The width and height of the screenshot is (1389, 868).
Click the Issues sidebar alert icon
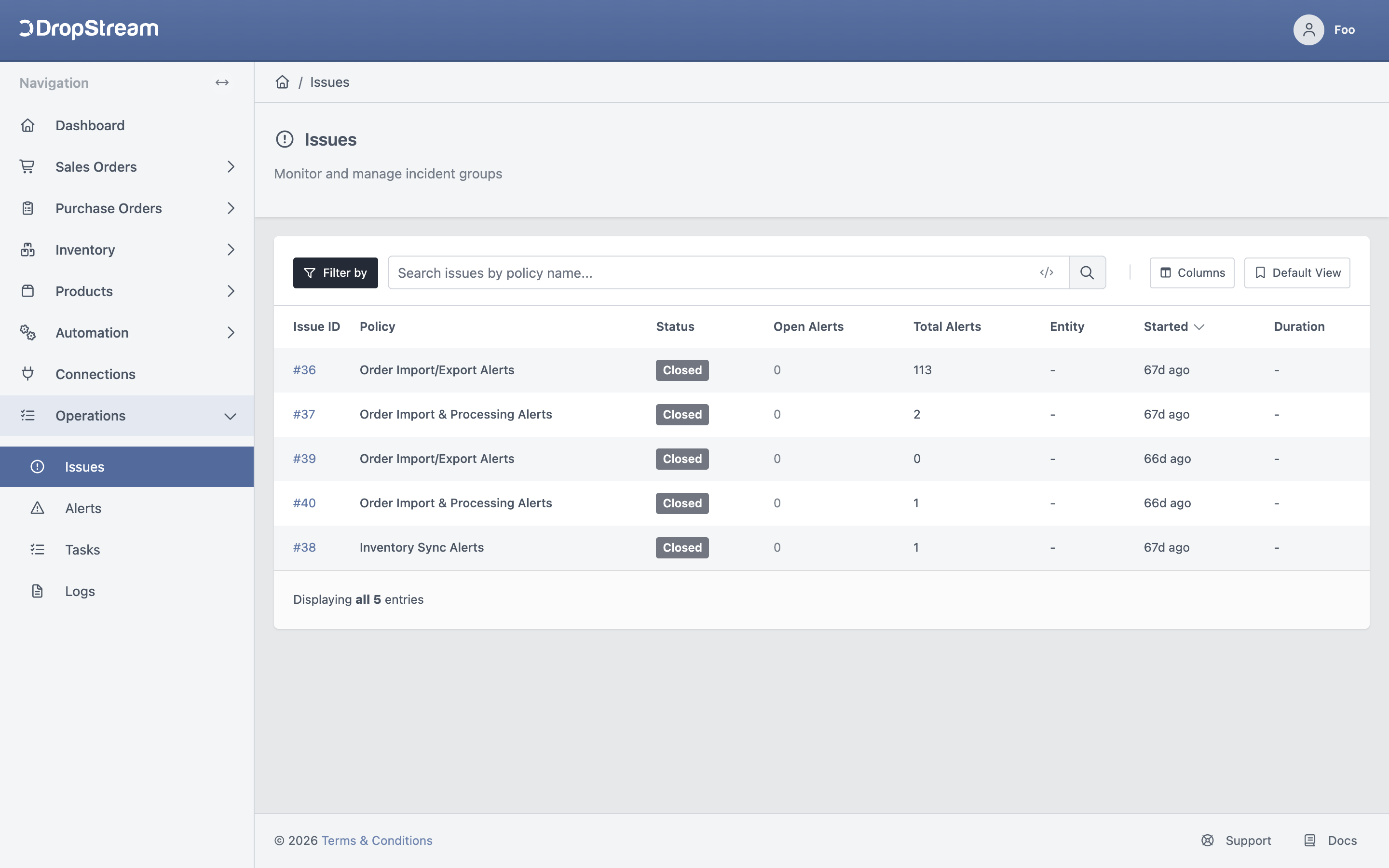(37, 467)
